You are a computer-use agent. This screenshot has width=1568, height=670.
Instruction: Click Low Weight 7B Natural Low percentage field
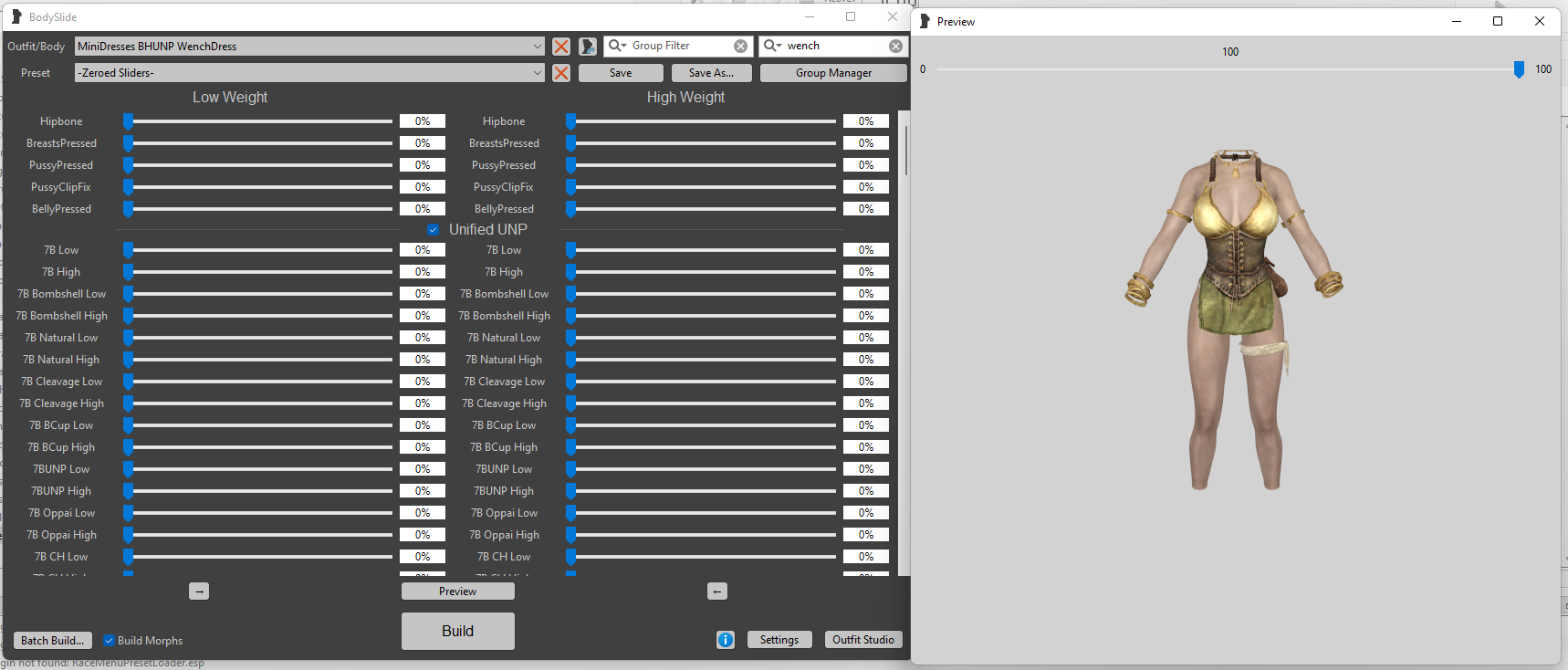(x=423, y=338)
